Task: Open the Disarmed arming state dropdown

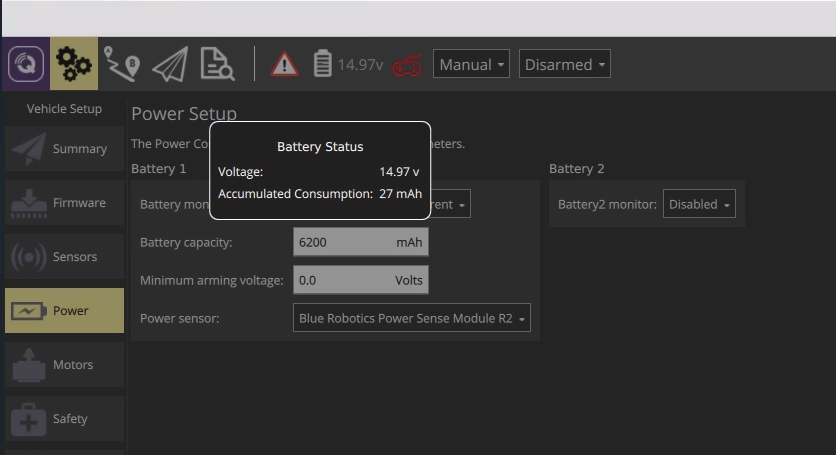Action: [565, 64]
